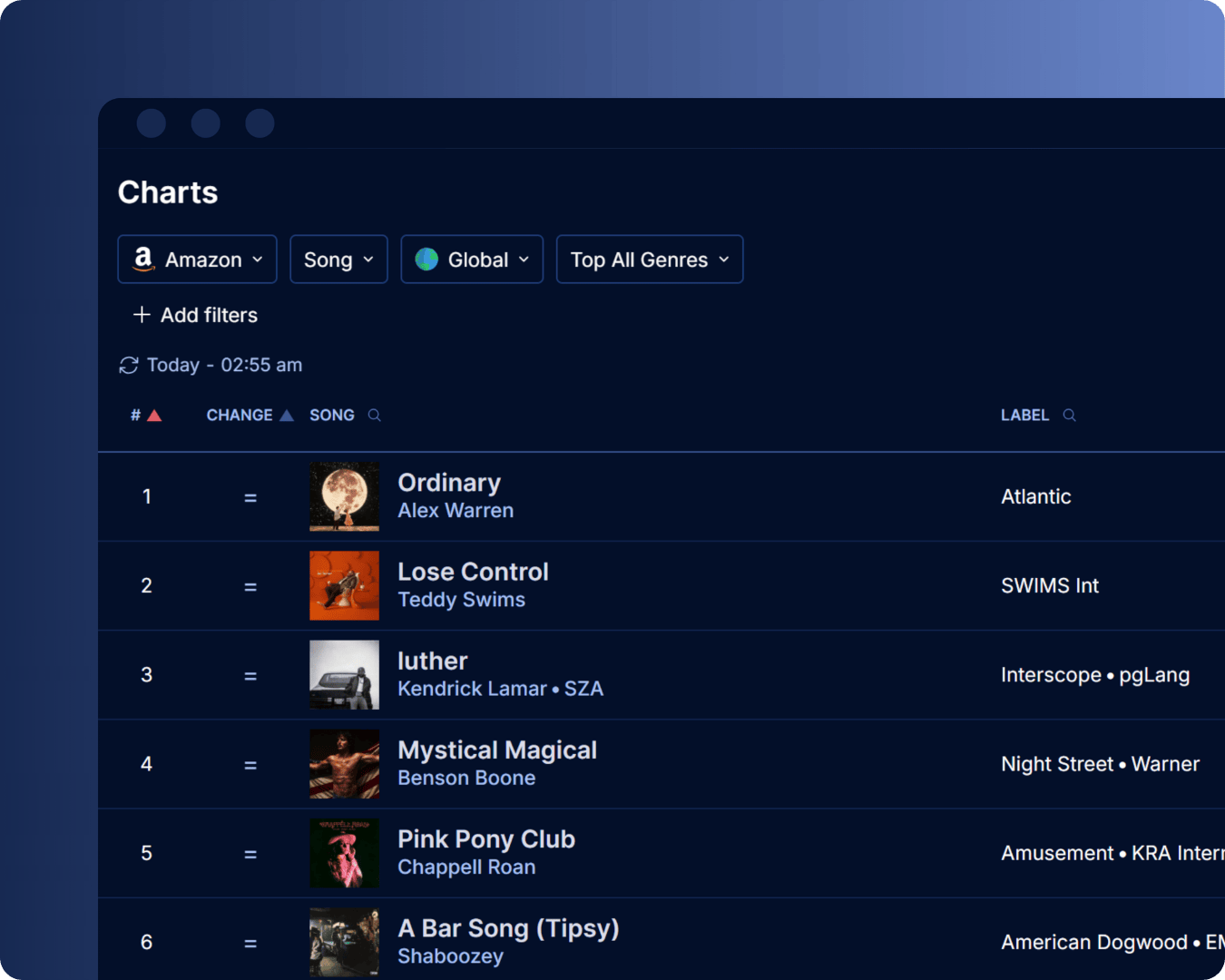Expand the Song chart type dropdown
Screen dimensions: 1225x980
[x=338, y=260]
